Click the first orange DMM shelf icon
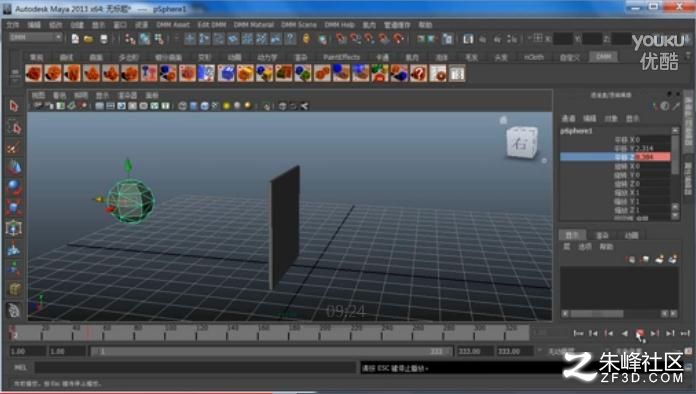 (x=34, y=74)
